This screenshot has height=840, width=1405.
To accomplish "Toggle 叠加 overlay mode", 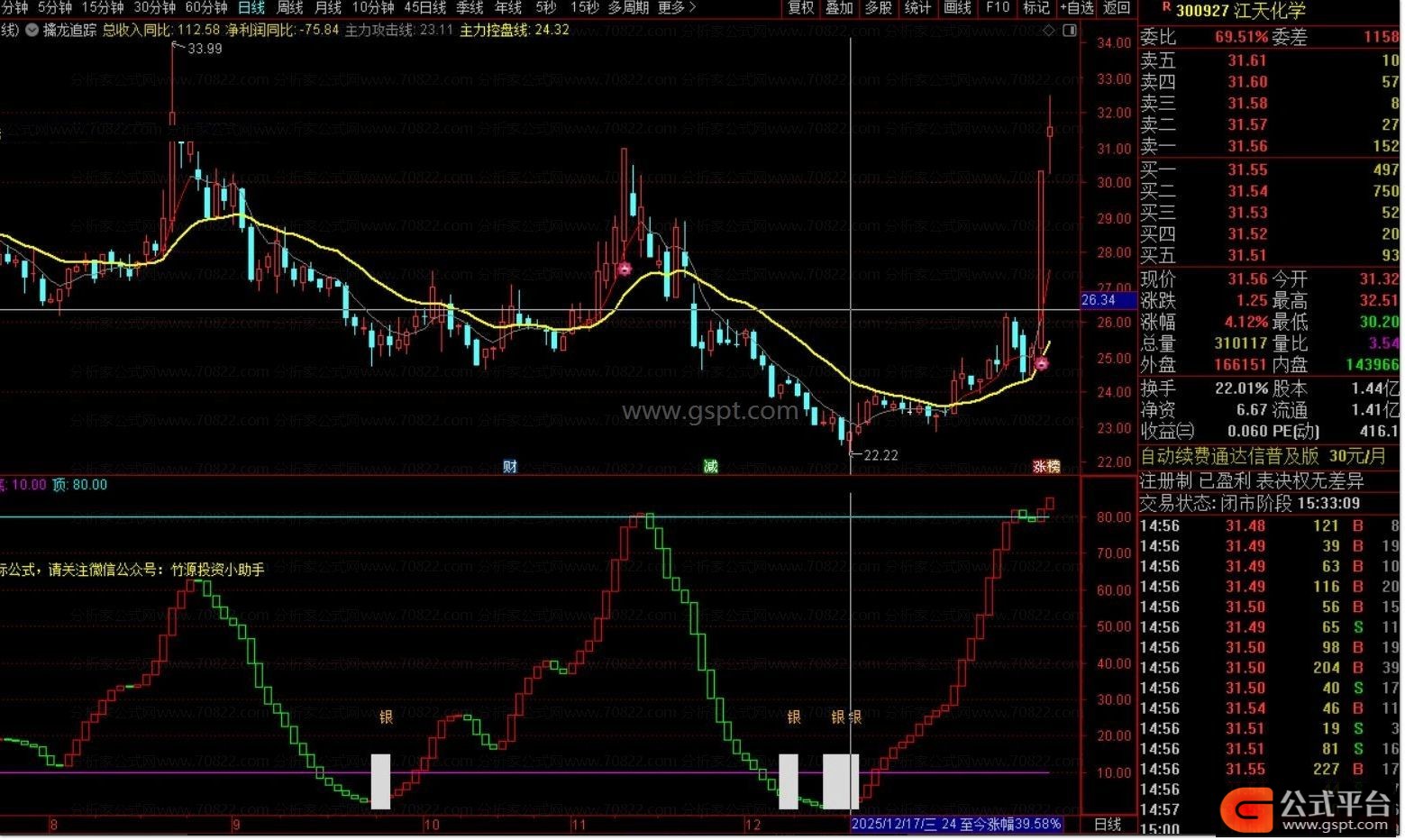I will pos(839,8).
